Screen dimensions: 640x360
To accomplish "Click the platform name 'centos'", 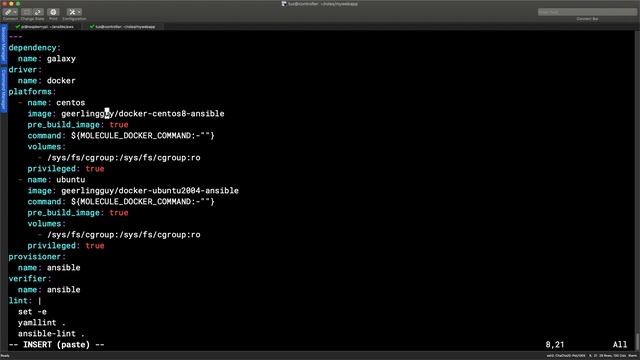I will 71,103.
